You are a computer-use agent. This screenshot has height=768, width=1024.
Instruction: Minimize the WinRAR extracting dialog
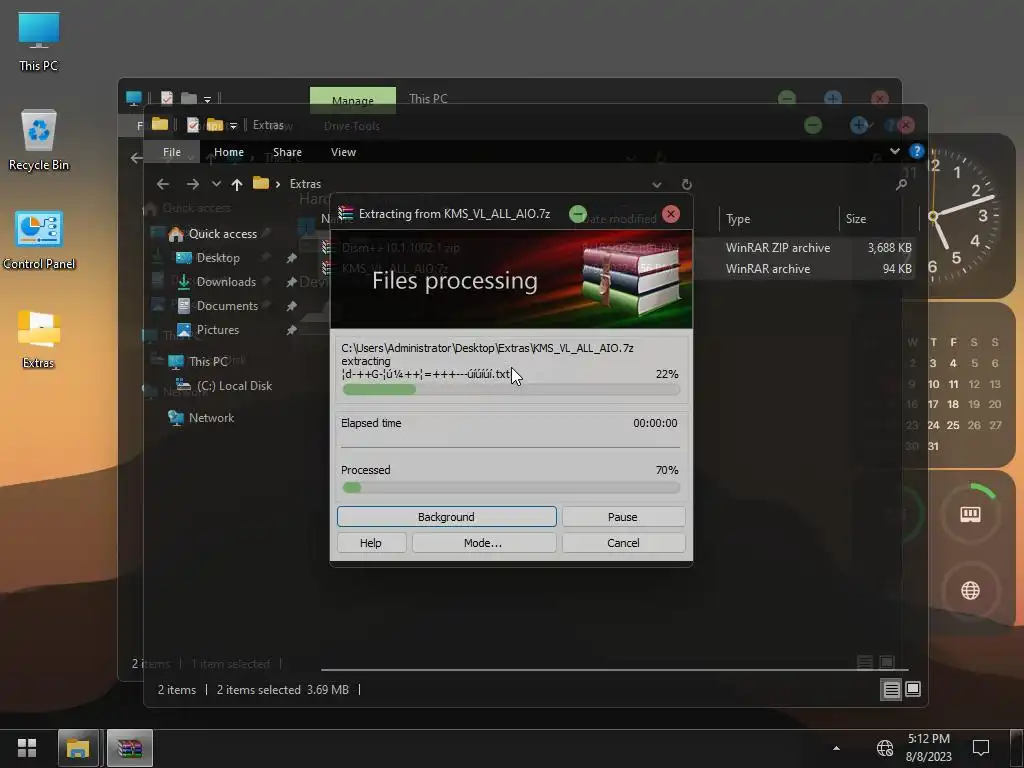click(x=577, y=214)
